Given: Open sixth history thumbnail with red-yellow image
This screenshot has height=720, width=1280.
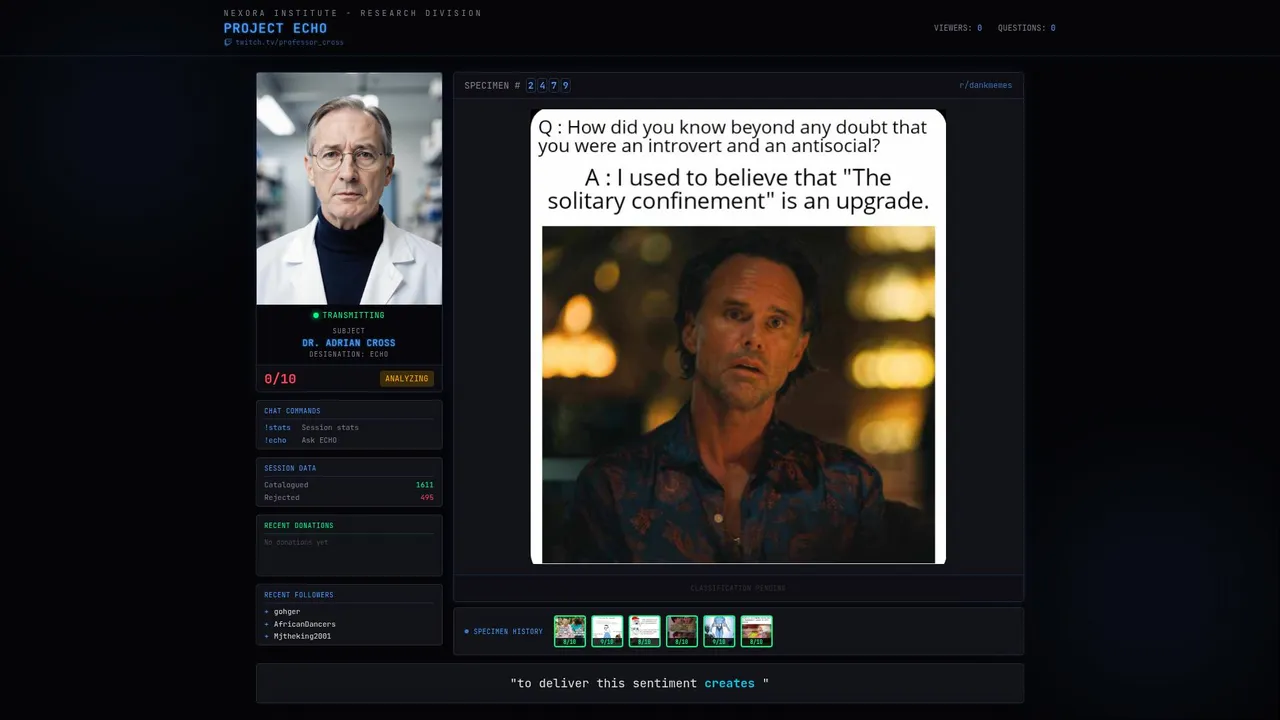Looking at the screenshot, I should coord(757,631).
